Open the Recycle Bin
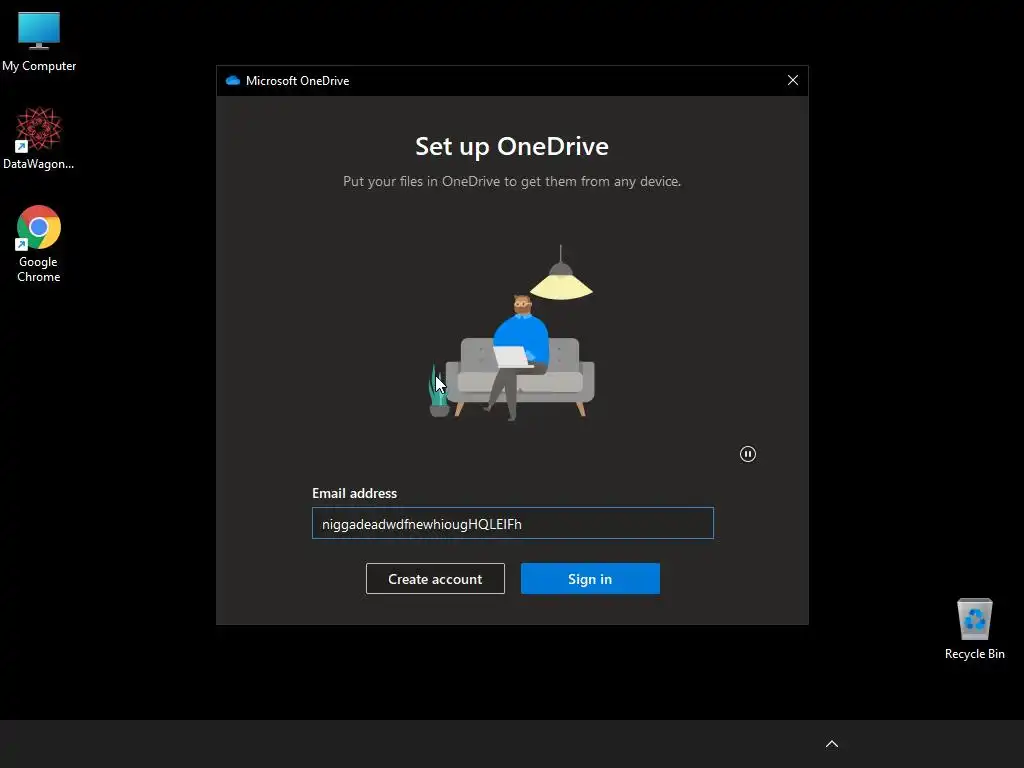This screenshot has width=1024, height=768. (974, 628)
